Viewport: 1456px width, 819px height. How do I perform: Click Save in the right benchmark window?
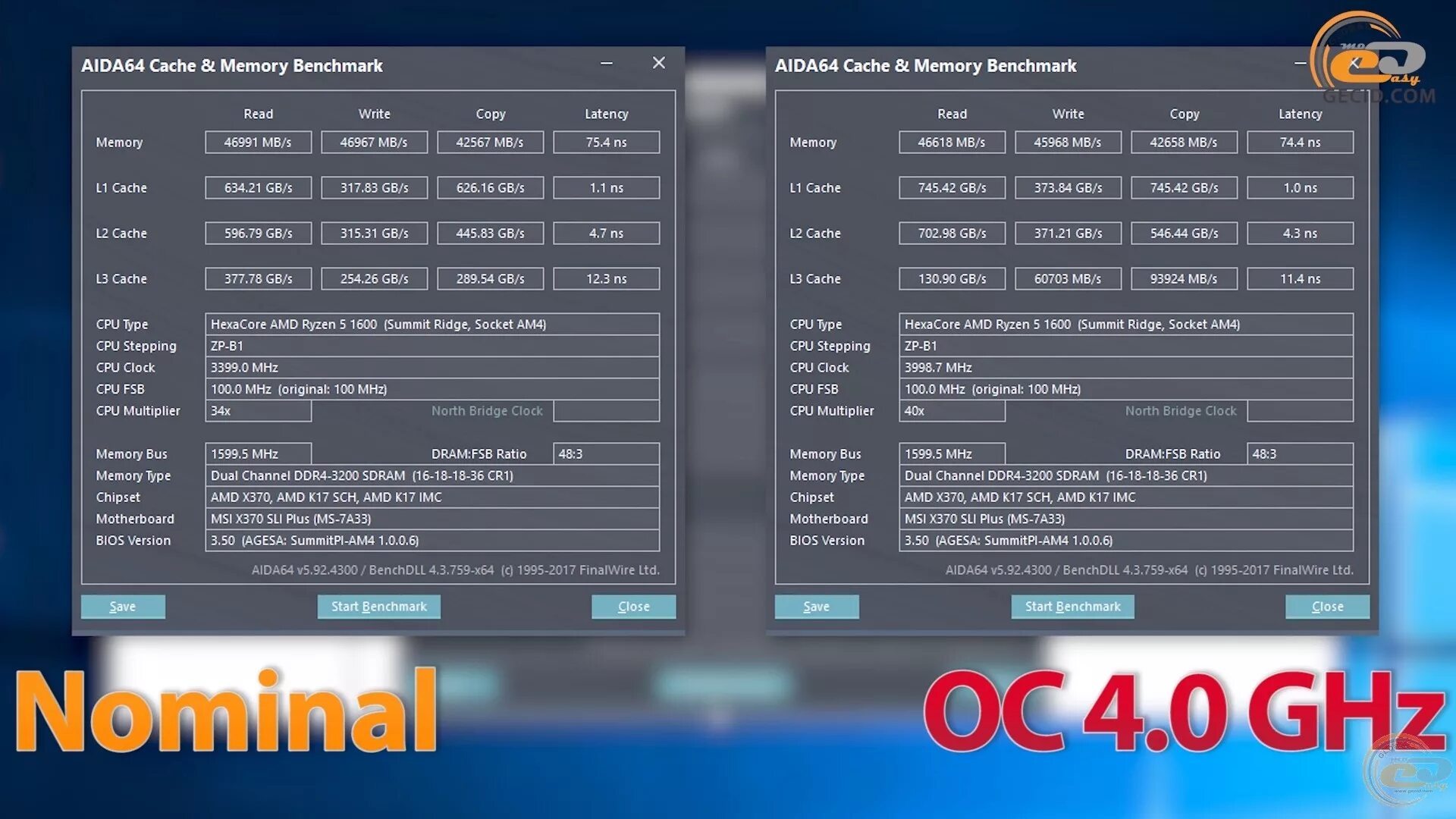(x=817, y=607)
